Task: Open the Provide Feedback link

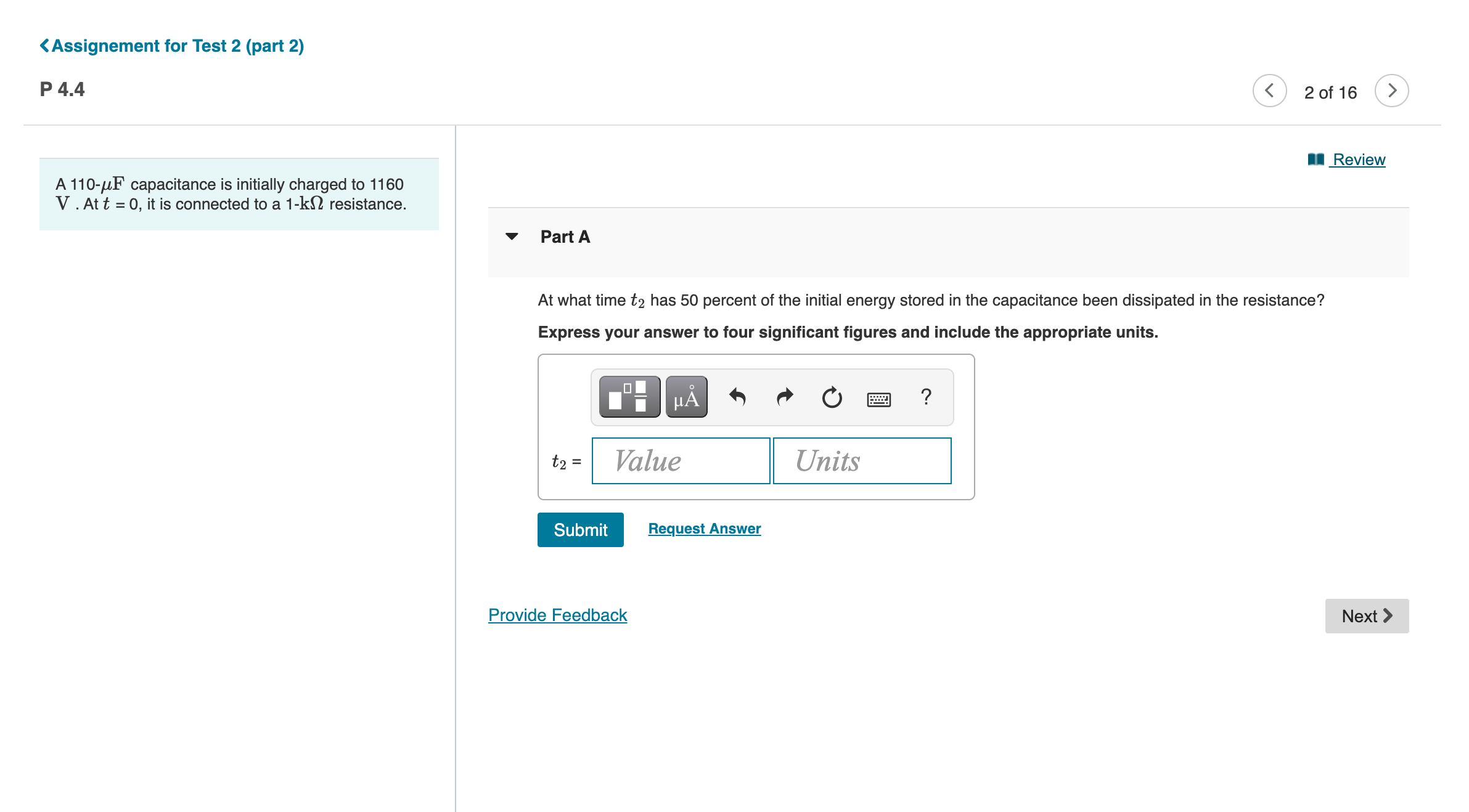Action: (x=557, y=615)
